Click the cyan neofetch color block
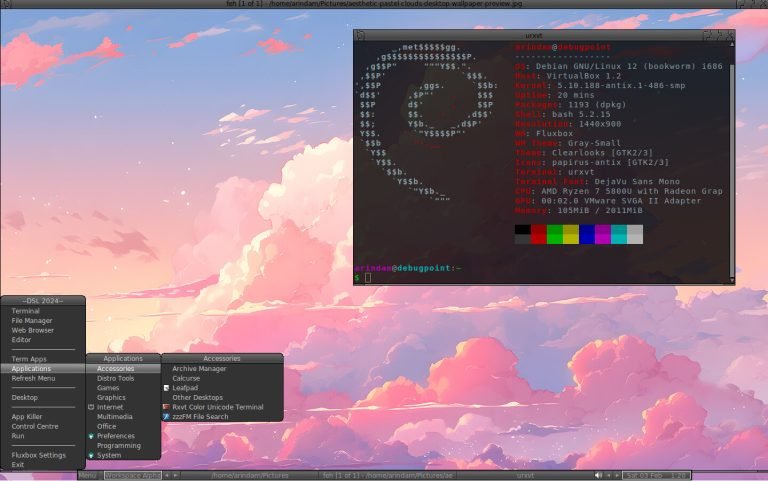768x481 pixels. point(619,235)
